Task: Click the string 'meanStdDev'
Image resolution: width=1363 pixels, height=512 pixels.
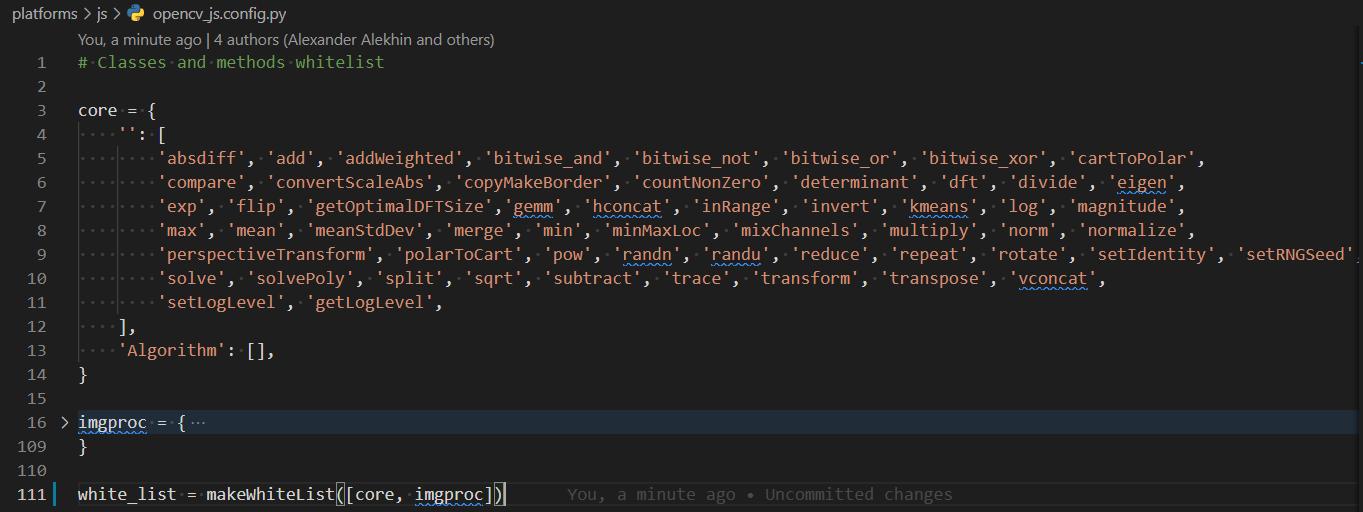Action: point(366,230)
